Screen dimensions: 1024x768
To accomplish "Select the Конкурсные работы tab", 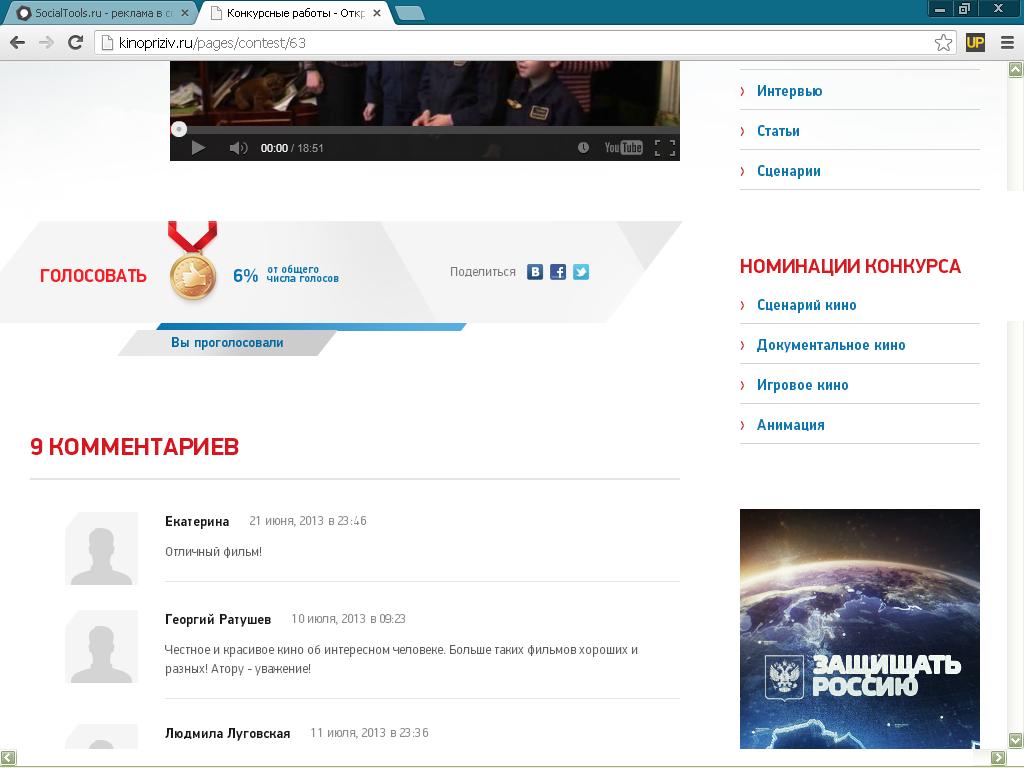I will pos(295,13).
